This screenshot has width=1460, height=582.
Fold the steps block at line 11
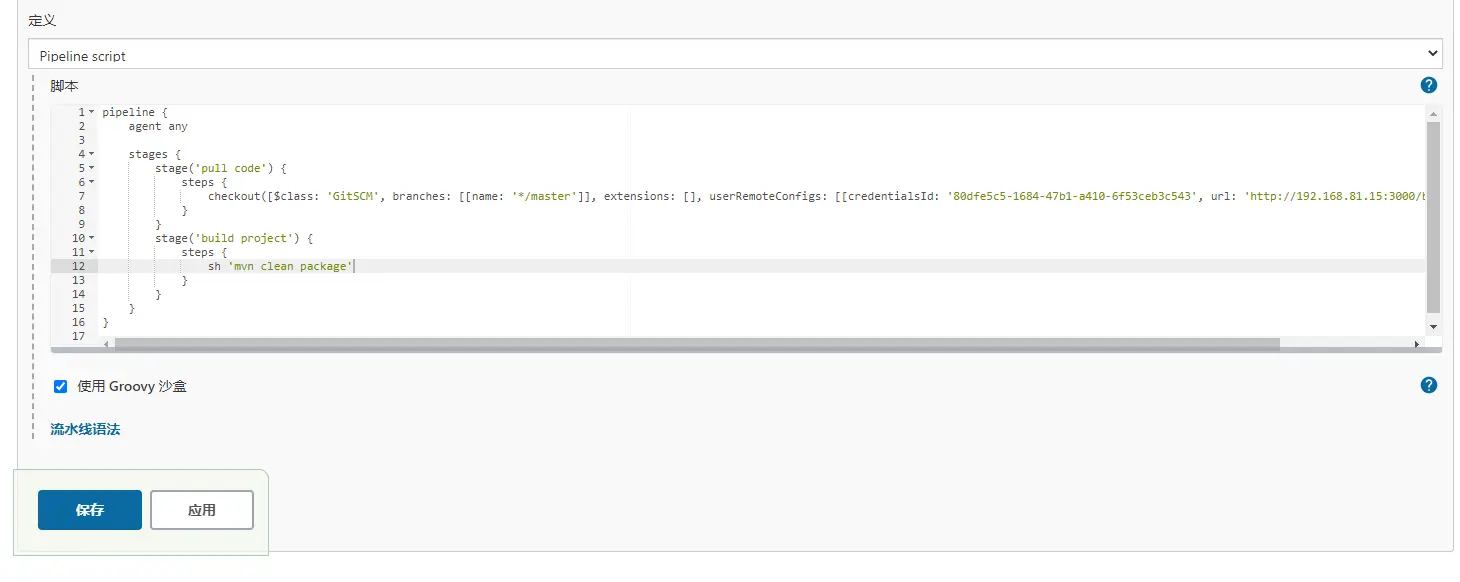pos(92,252)
